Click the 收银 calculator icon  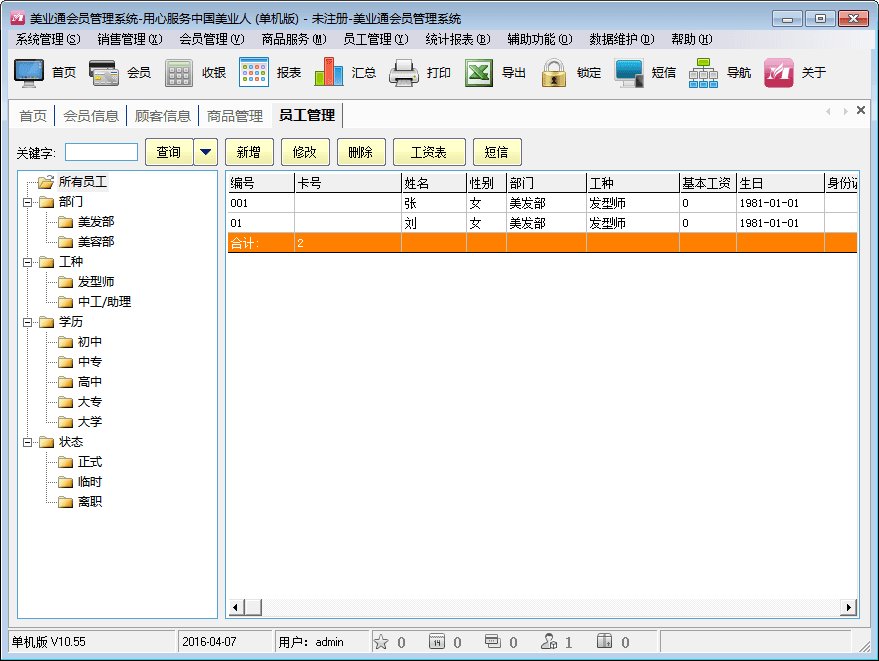pyautogui.click(x=179, y=73)
